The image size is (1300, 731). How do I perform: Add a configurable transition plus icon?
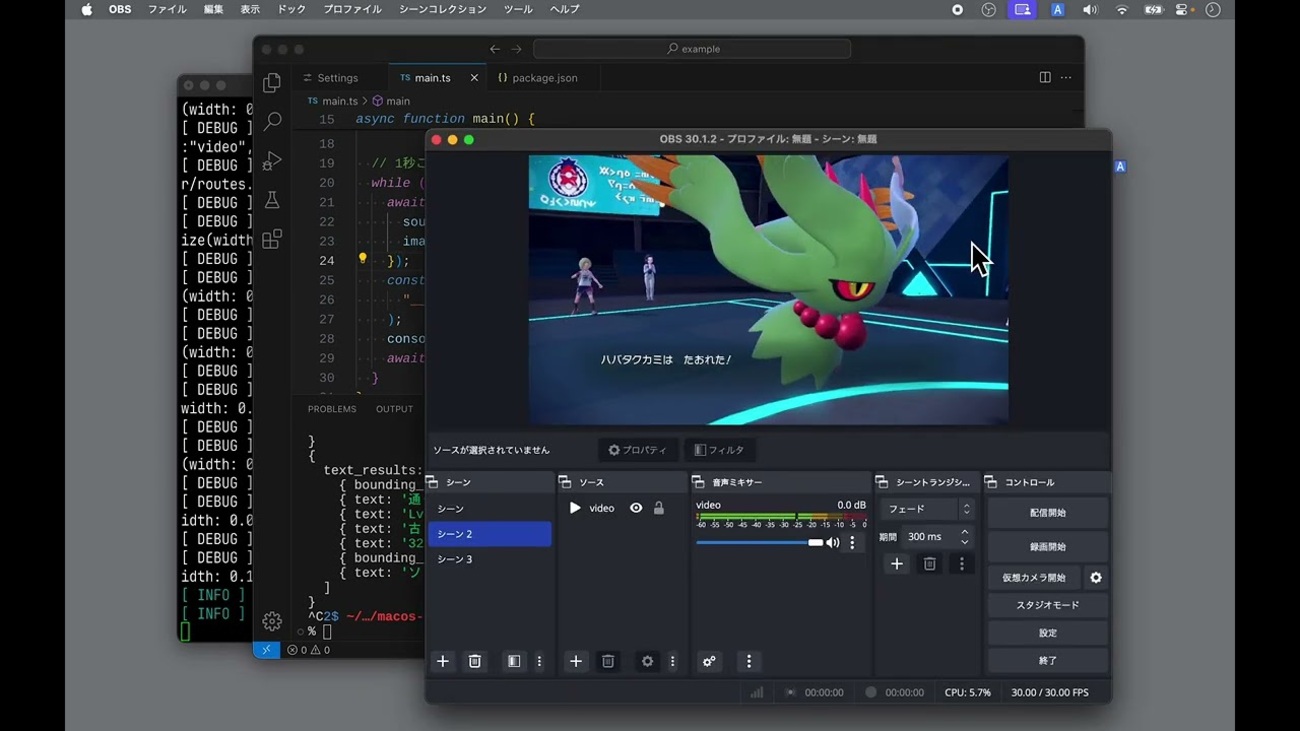pyautogui.click(x=897, y=564)
